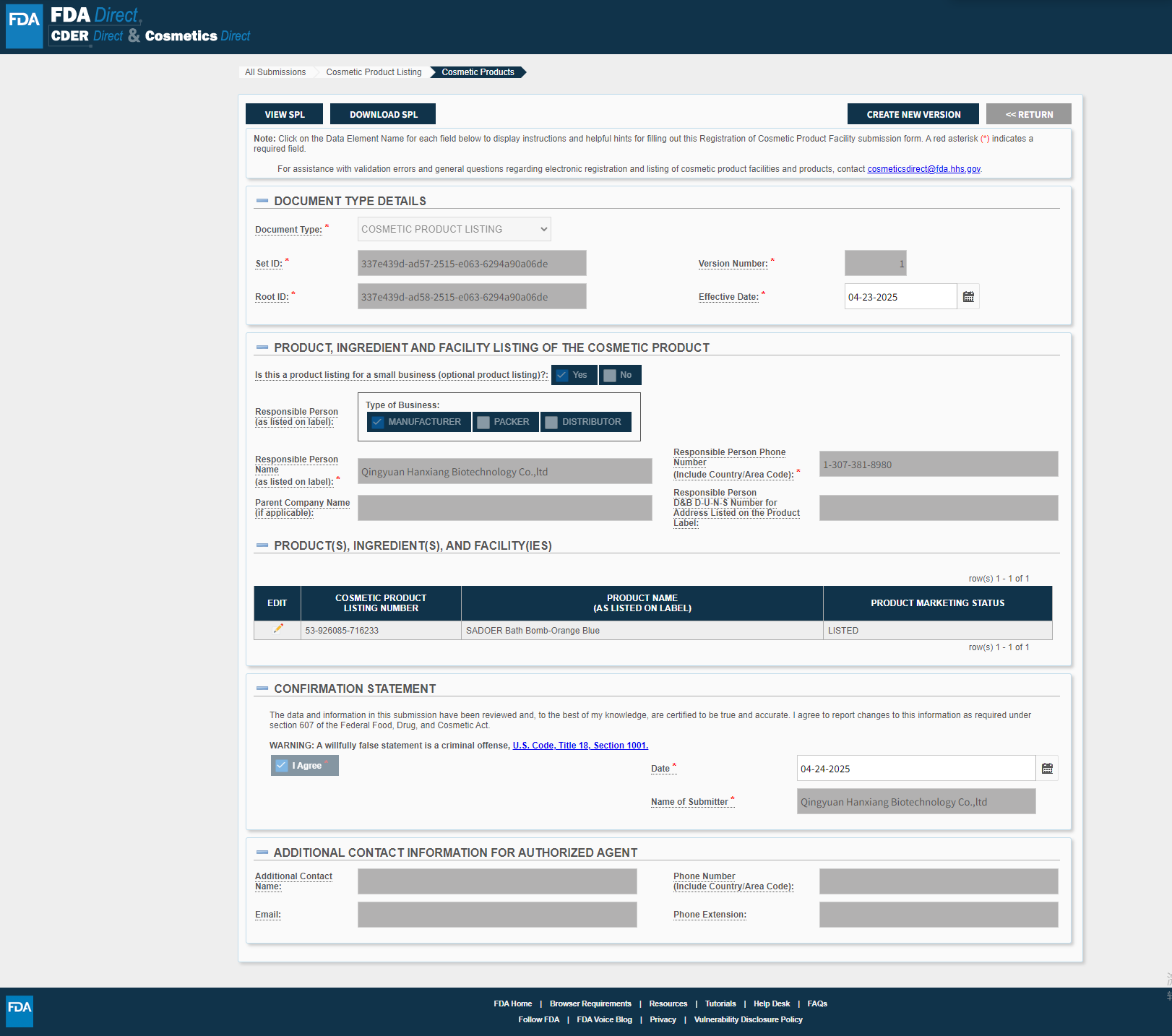Image resolution: width=1172 pixels, height=1036 pixels.
Task: Open the Cosmetic Product Listing breadcrumb
Action: tap(374, 72)
